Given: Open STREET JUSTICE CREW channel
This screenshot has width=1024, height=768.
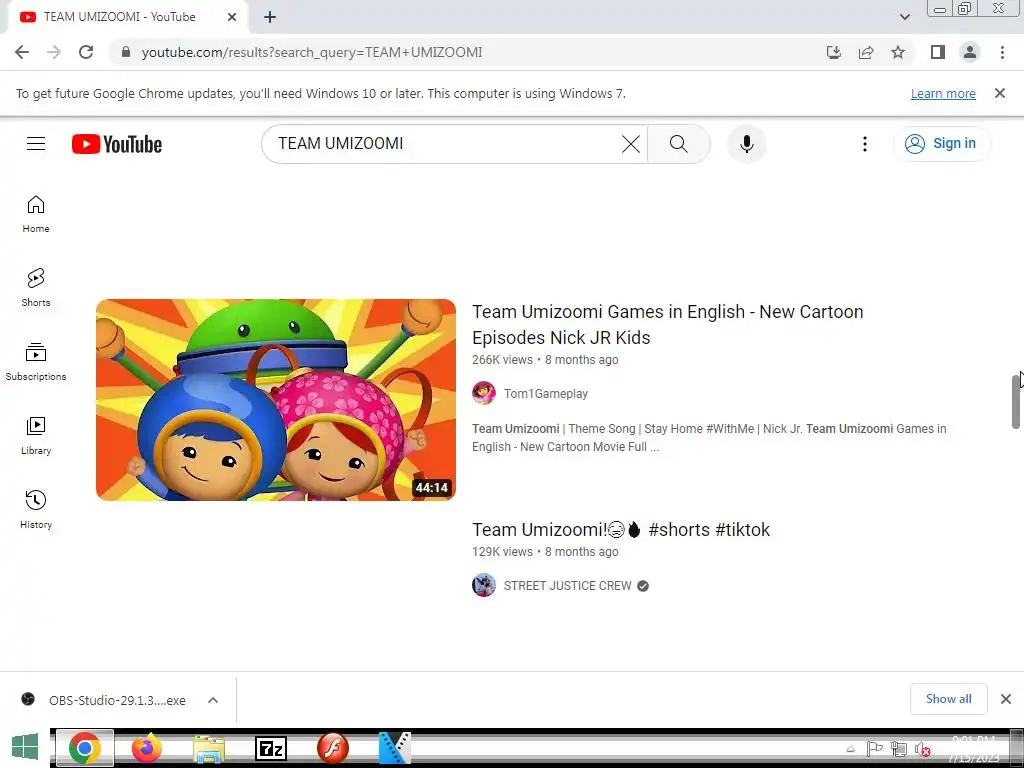Looking at the screenshot, I should [568, 586].
